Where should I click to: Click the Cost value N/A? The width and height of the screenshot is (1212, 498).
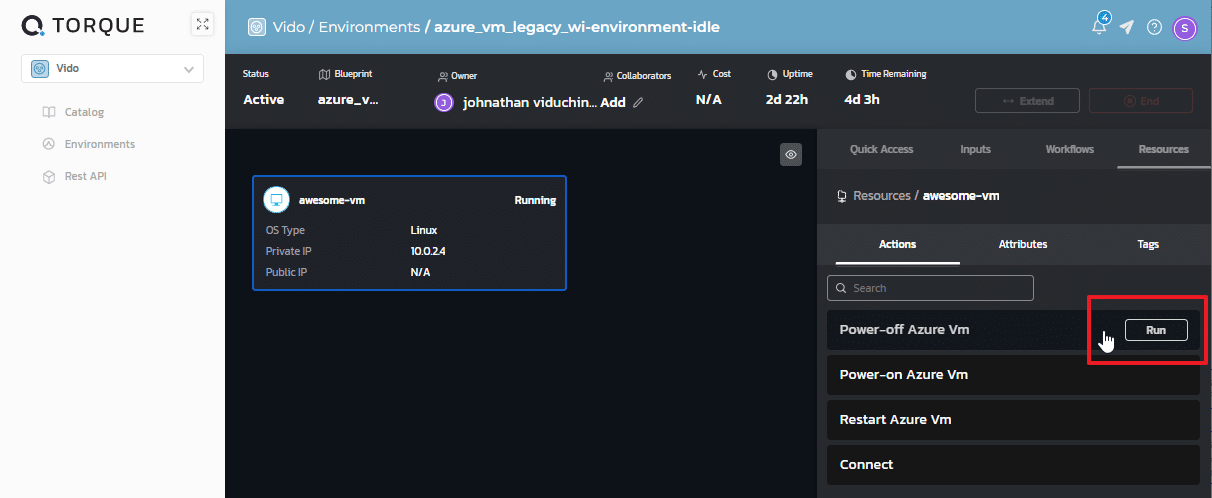[x=709, y=100]
